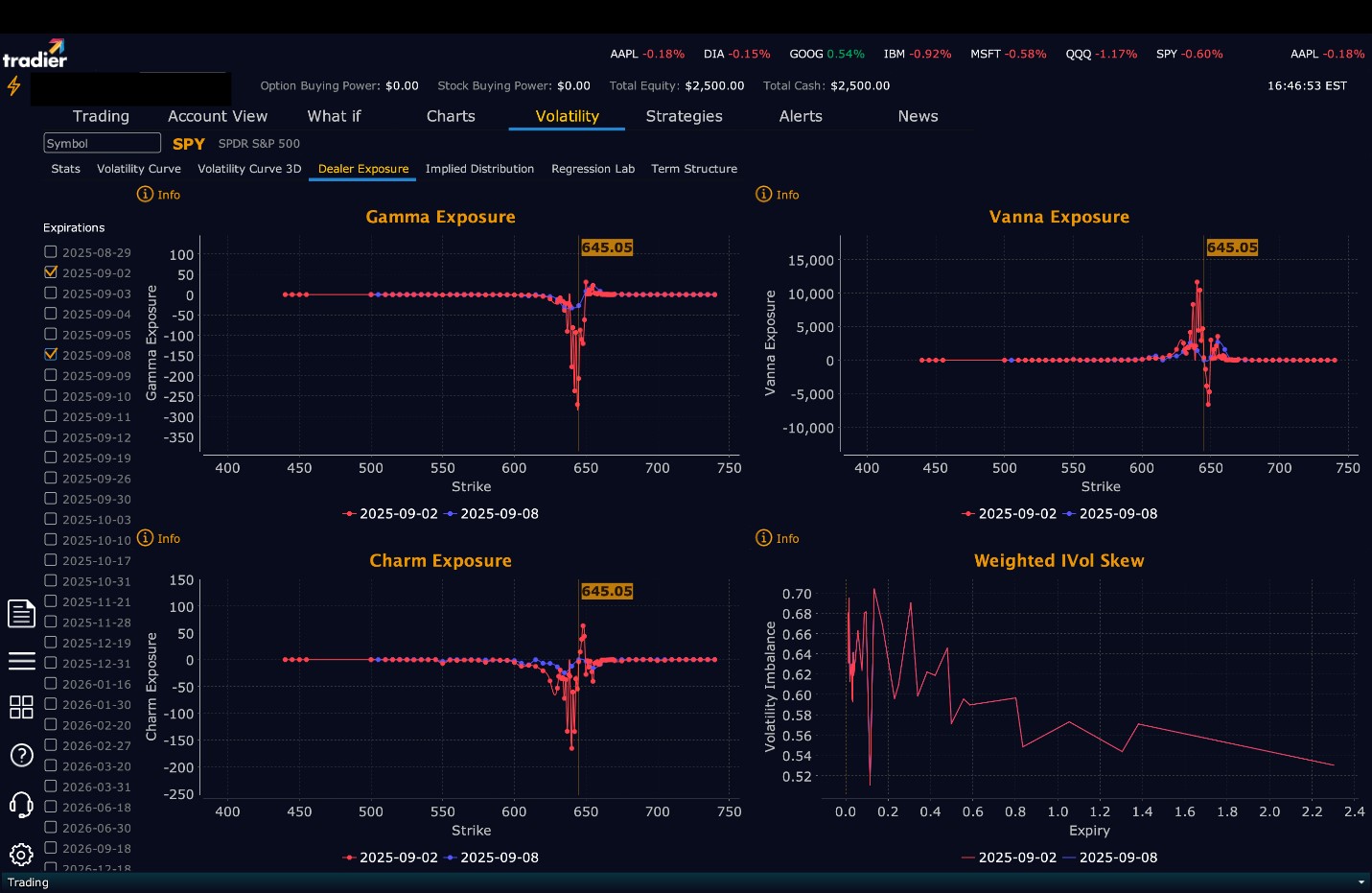The width and height of the screenshot is (1372, 893).
Task: Open the help question mark icon
Action: (x=21, y=756)
